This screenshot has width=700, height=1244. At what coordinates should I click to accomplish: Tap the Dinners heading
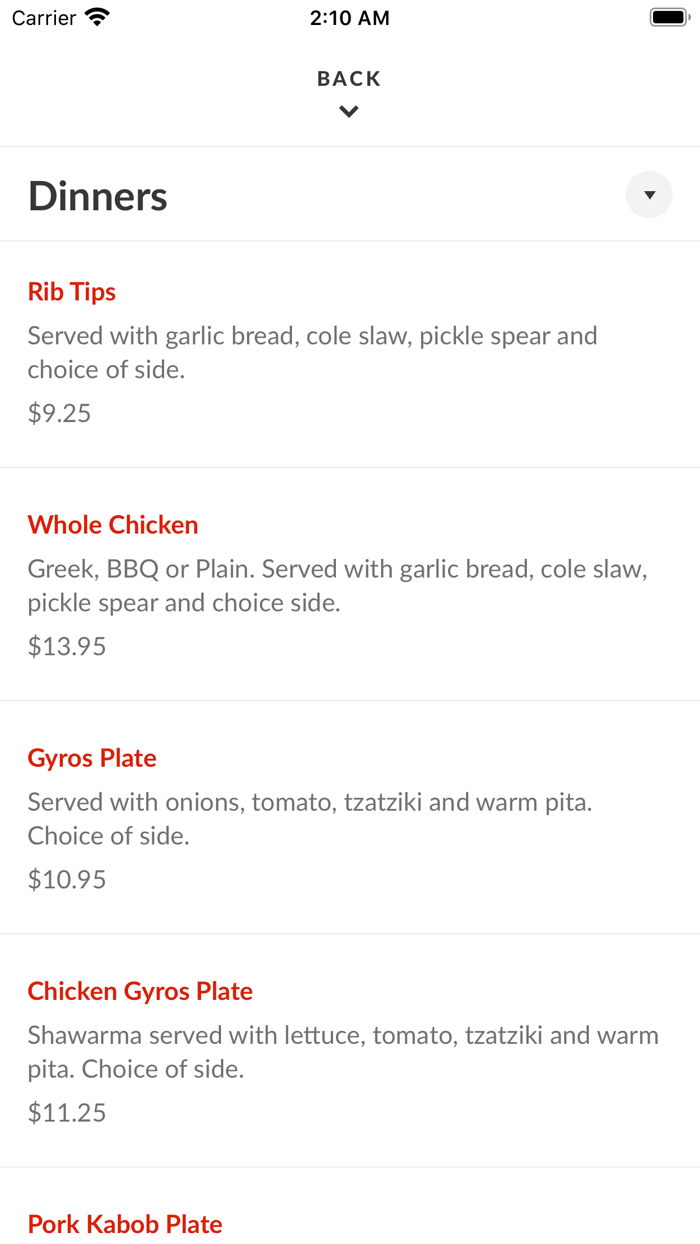tap(97, 196)
